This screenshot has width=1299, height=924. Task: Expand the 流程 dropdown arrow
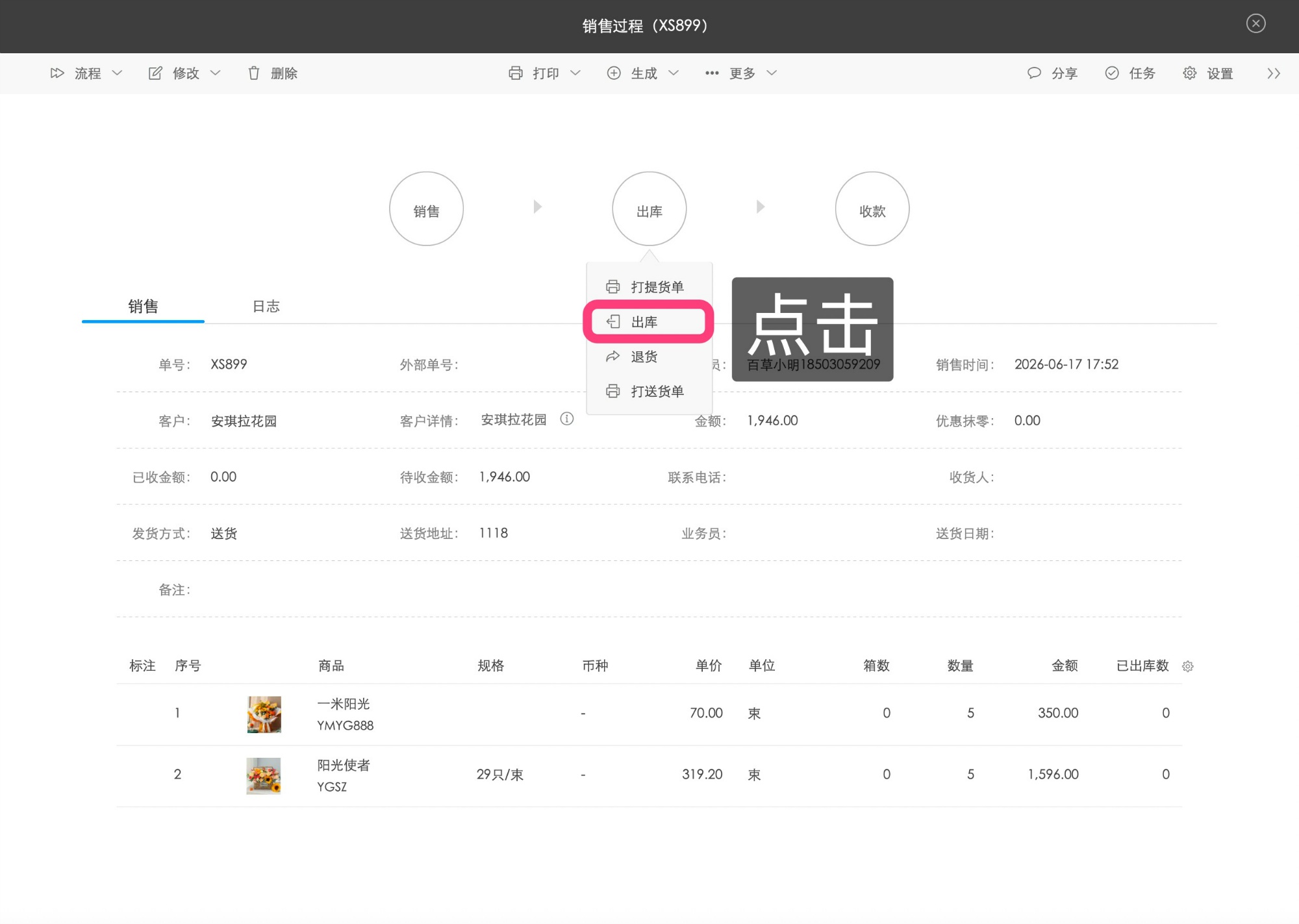[x=118, y=73]
